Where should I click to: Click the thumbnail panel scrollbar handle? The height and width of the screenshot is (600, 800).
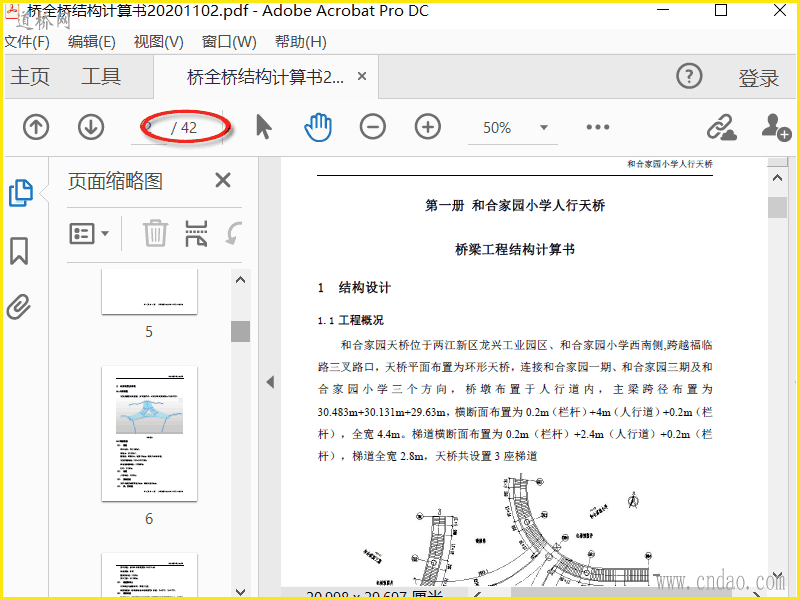240,331
